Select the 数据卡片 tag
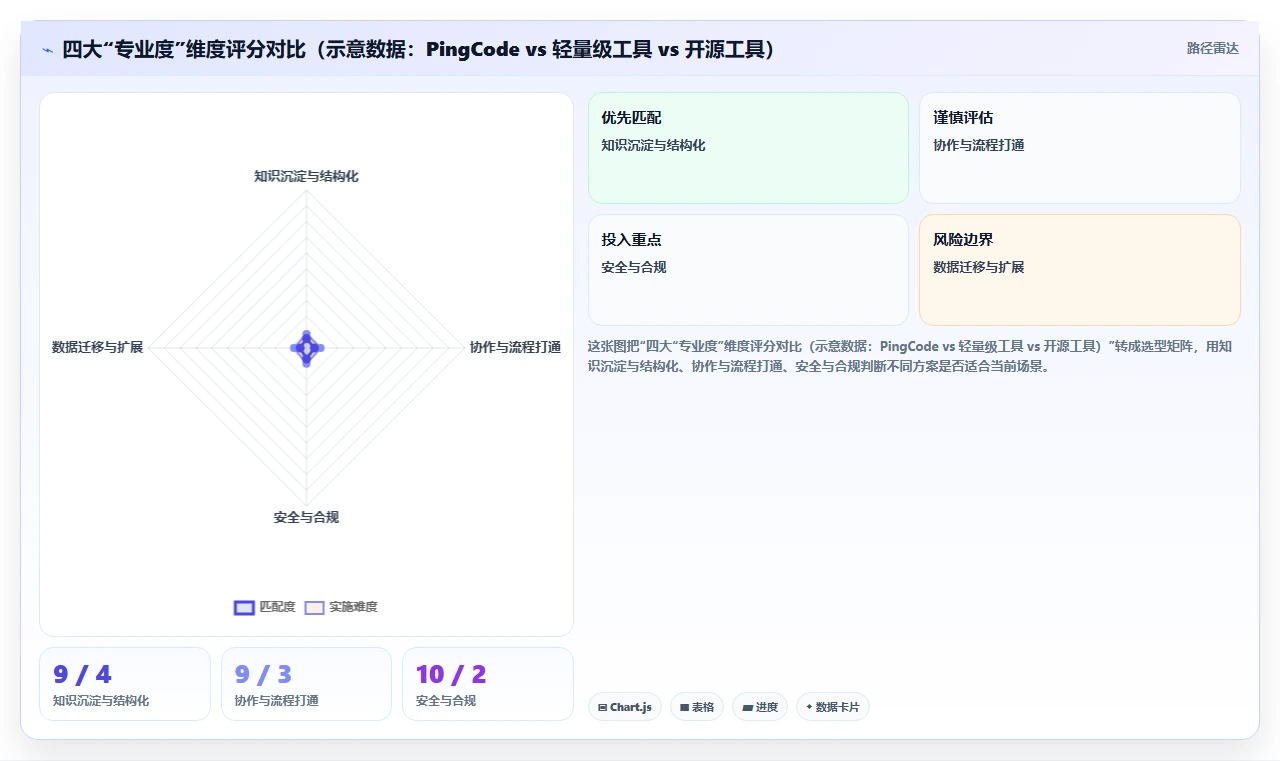Image resolution: width=1280 pixels, height=761 pixels. click(x=833, y=707)
